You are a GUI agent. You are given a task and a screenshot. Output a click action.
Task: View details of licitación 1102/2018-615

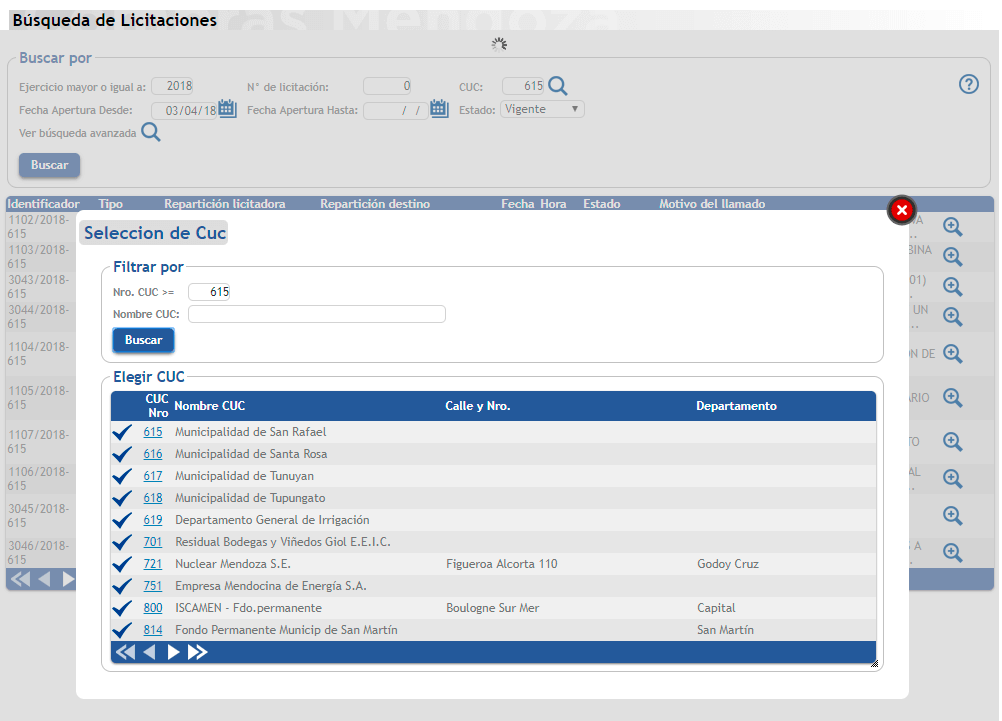[953, 226]
